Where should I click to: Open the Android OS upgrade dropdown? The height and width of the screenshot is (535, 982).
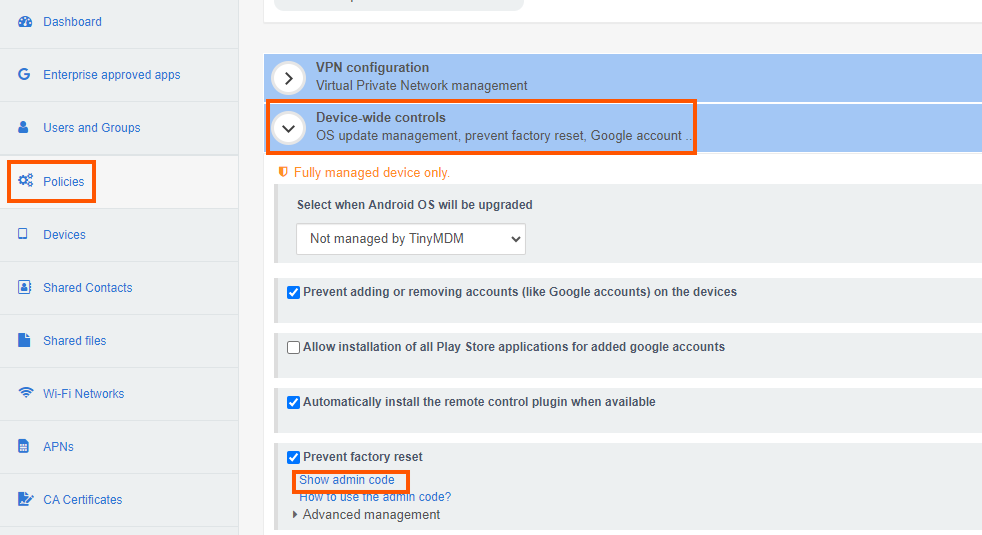point(411,239)
